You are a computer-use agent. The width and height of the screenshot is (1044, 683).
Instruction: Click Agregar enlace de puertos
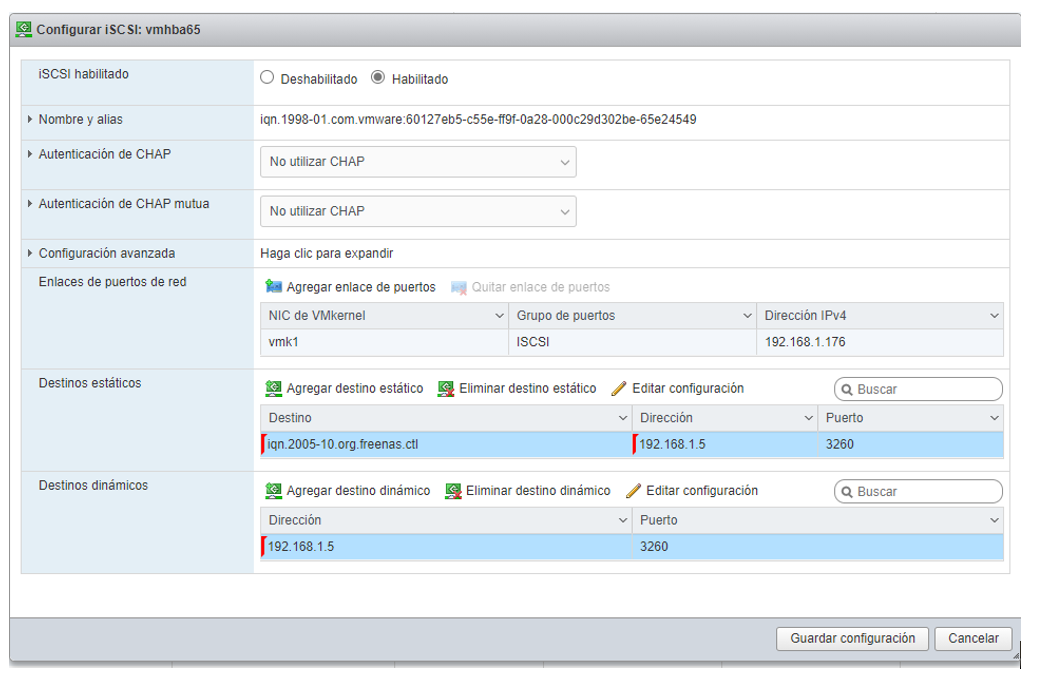[361, 287]
